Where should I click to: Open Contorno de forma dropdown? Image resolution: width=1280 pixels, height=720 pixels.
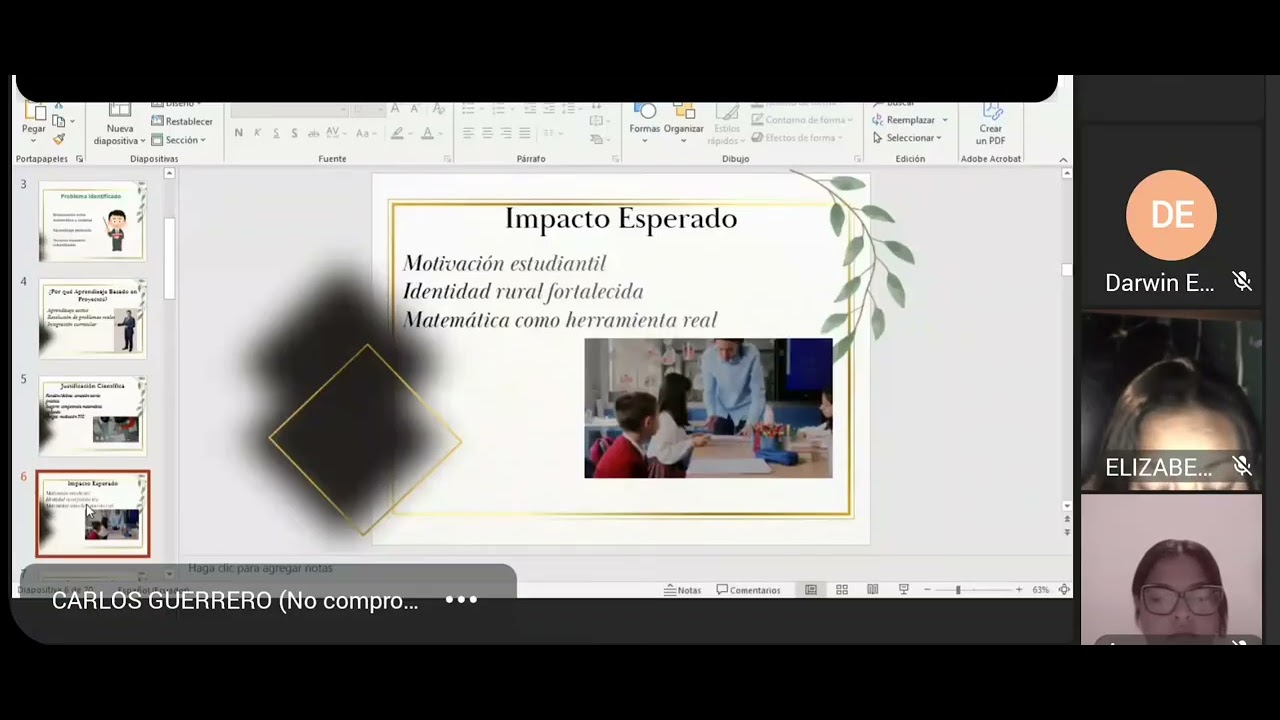click(x=801, y=120)
